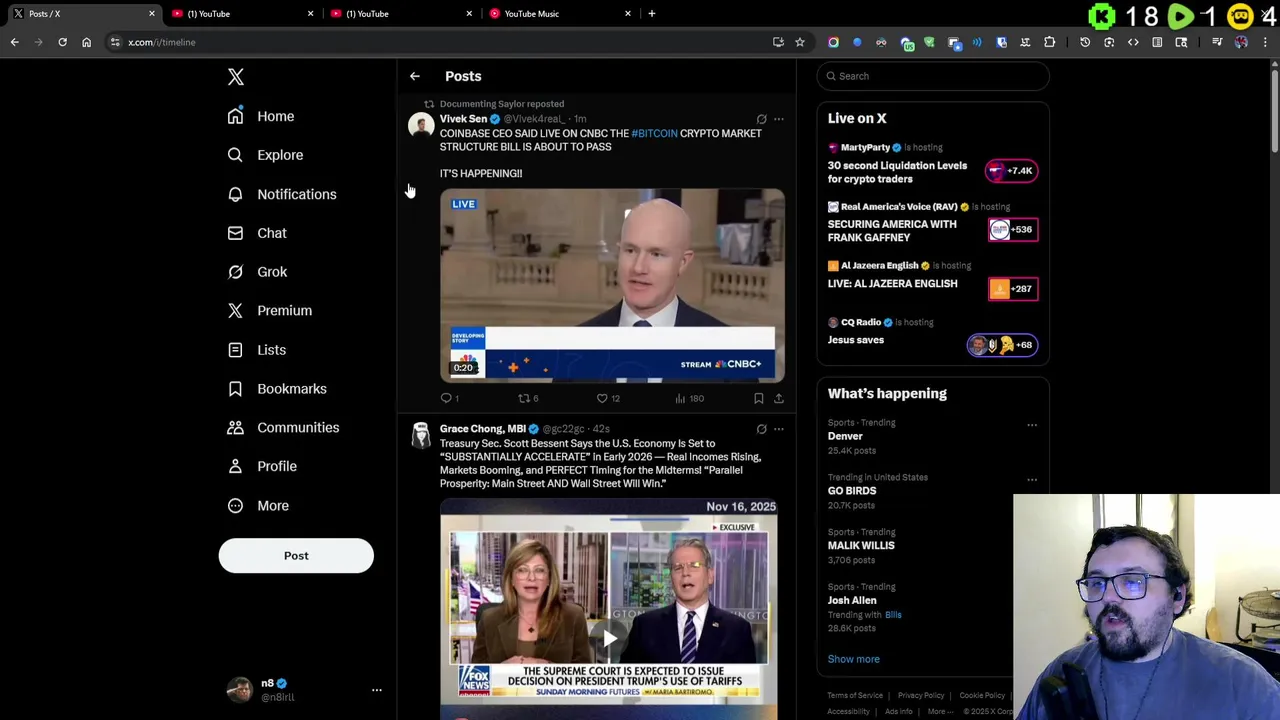Click the #BITCOIN hashtag

[x=654, y=133]
